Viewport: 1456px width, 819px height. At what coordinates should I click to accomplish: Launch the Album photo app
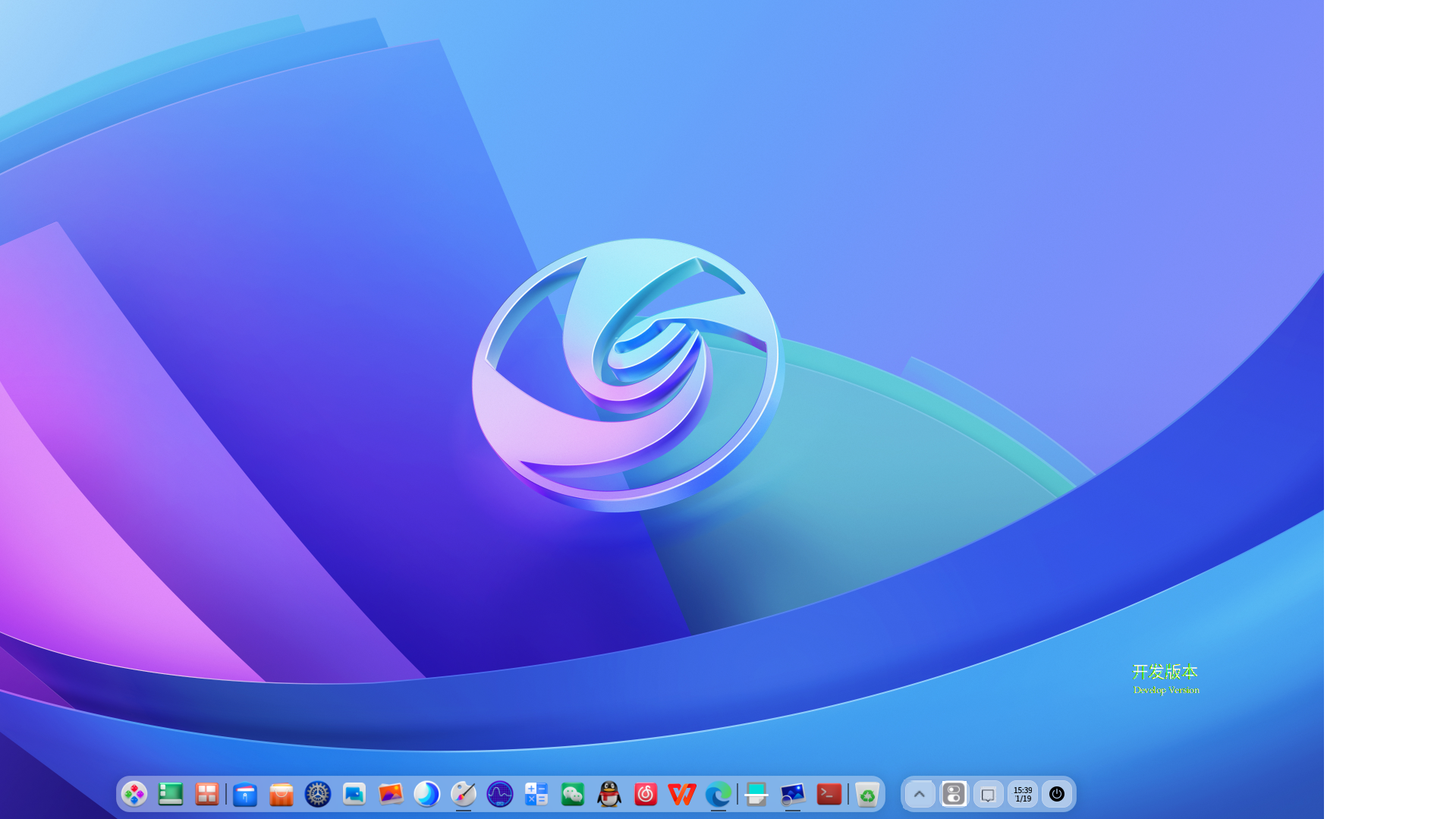click(391, 794)
